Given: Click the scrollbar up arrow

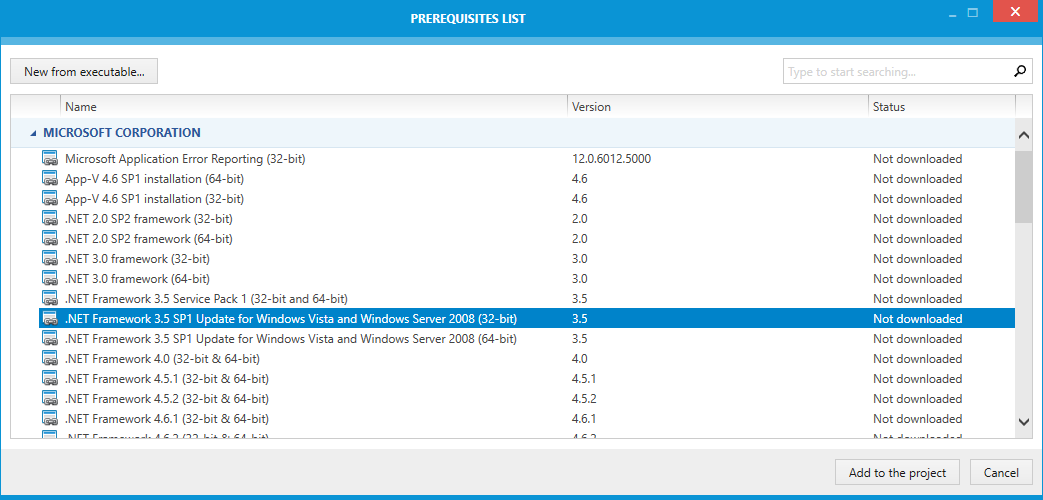Looking at the screenshot, I should (x=1024, y=136).
